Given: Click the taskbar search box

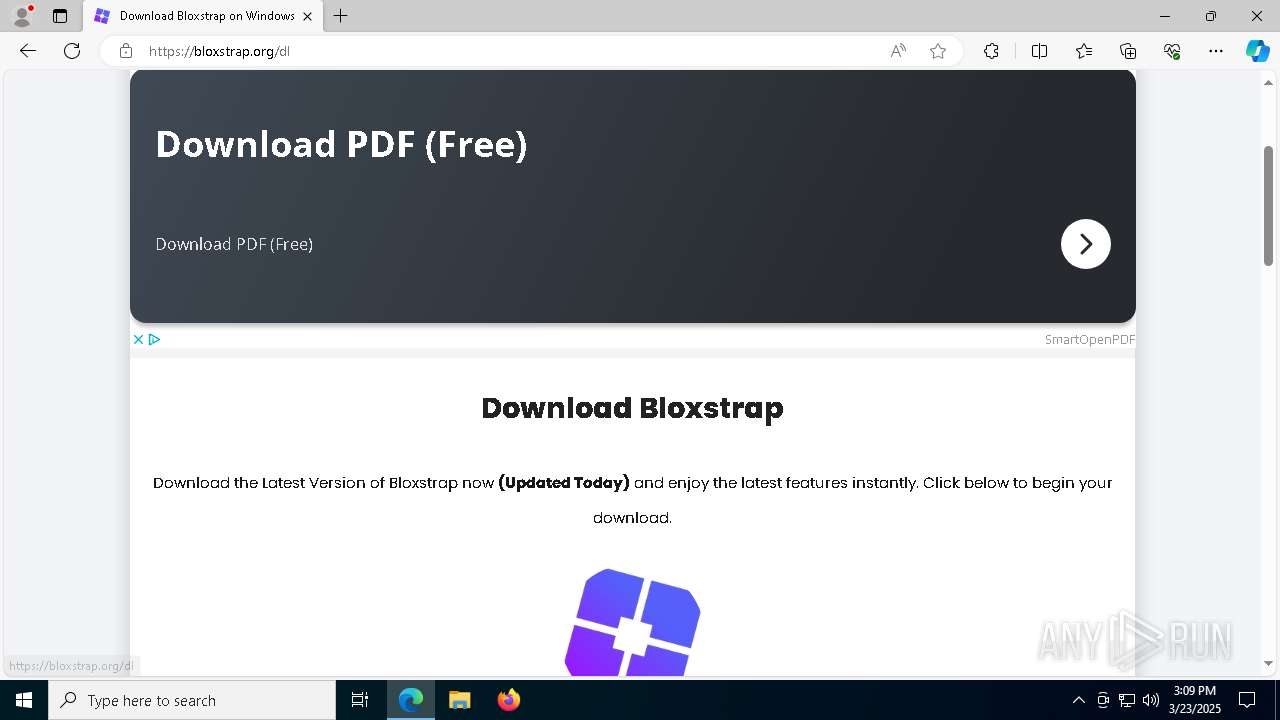Looking at the screenshot, I should tap(192, 700).
